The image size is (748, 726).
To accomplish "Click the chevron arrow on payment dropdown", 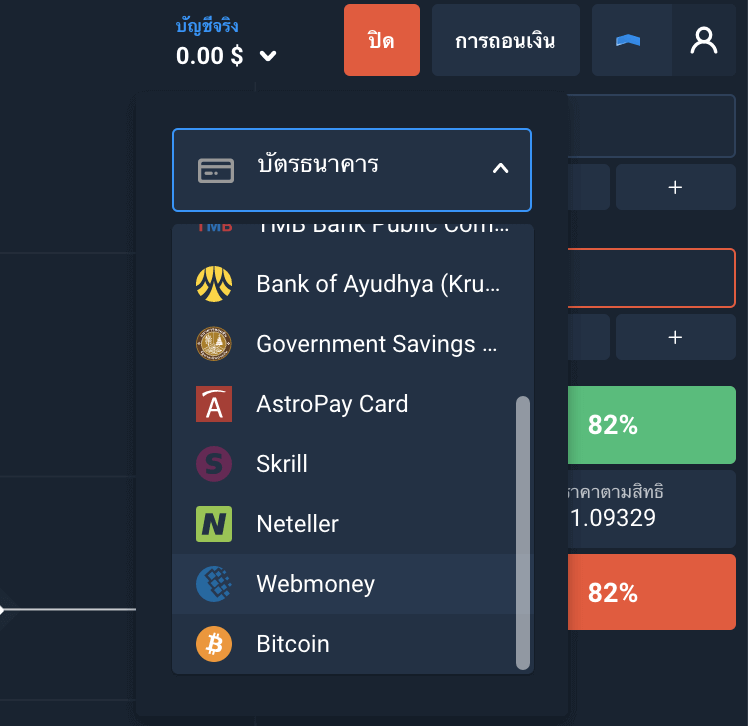I will tap(500, 169).
